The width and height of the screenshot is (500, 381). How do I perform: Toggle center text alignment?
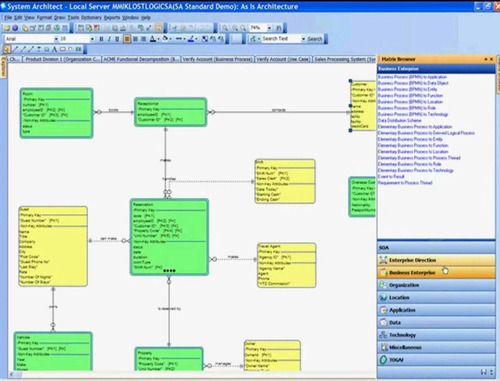tap(135, 39)
